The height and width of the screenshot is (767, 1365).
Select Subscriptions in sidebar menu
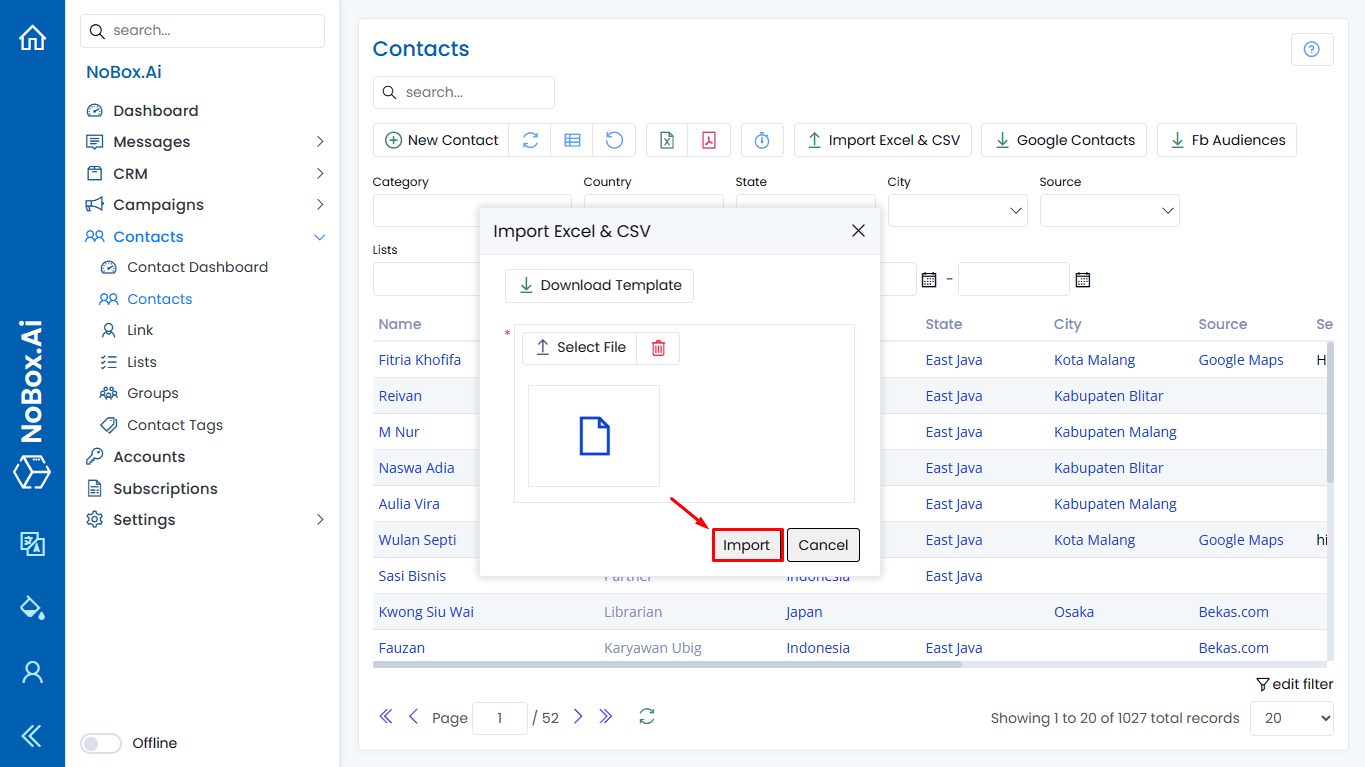pos(165,489)
